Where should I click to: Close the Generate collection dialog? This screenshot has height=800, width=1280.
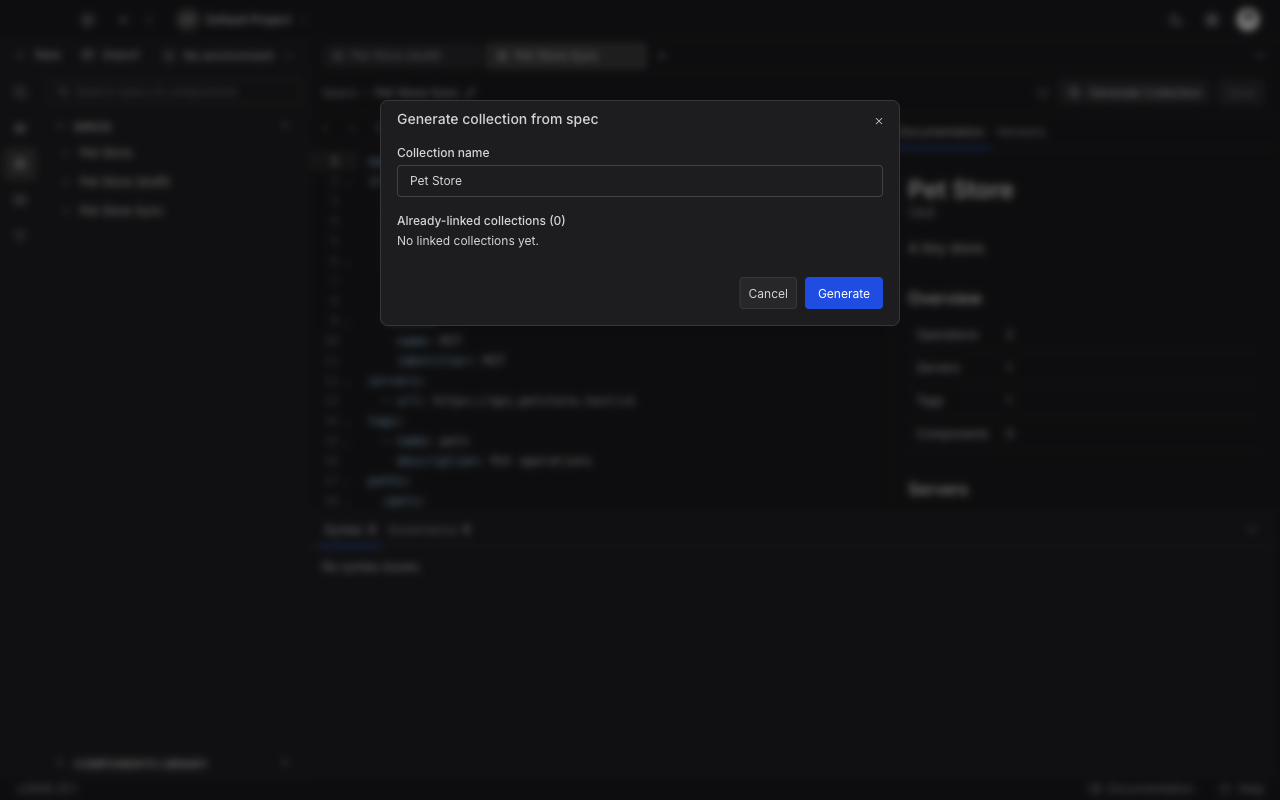coord(879,121)
